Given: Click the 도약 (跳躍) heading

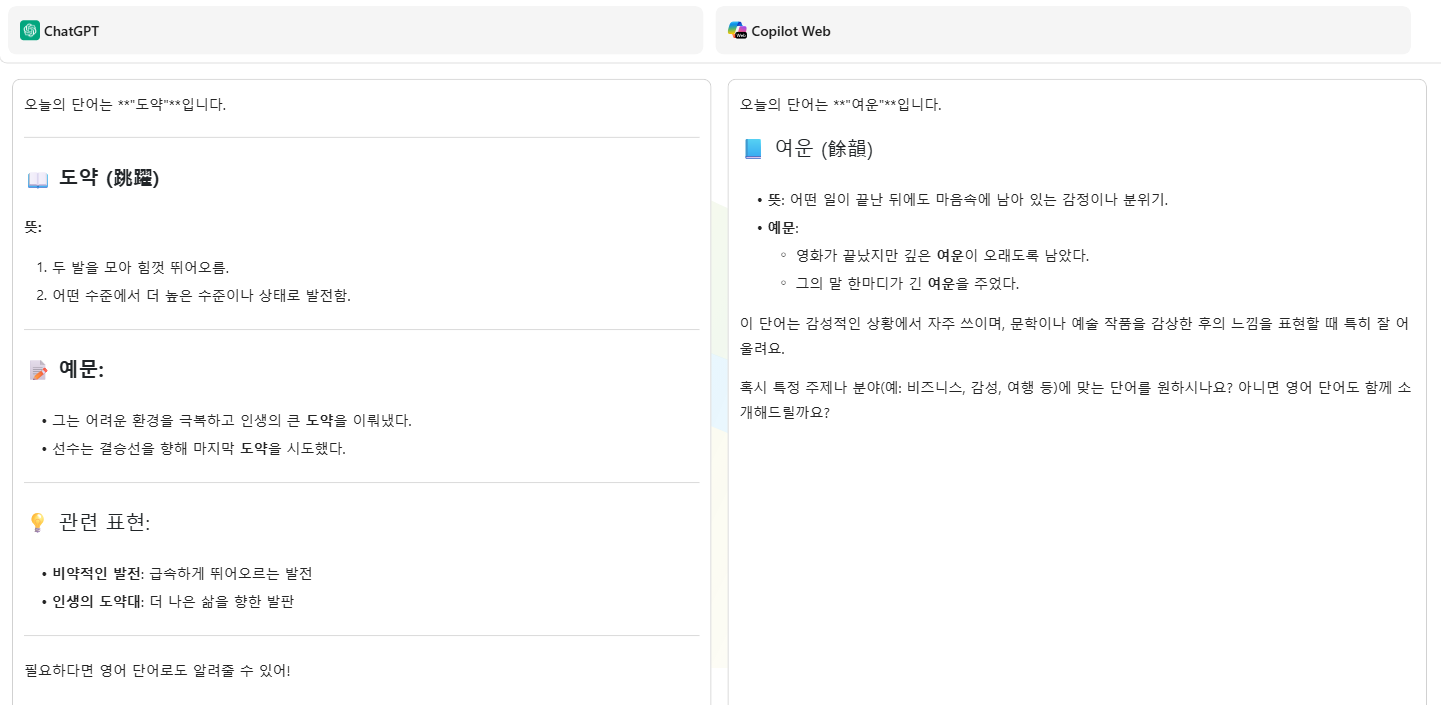Looking at the screenshot, I should tap(109, 178).
